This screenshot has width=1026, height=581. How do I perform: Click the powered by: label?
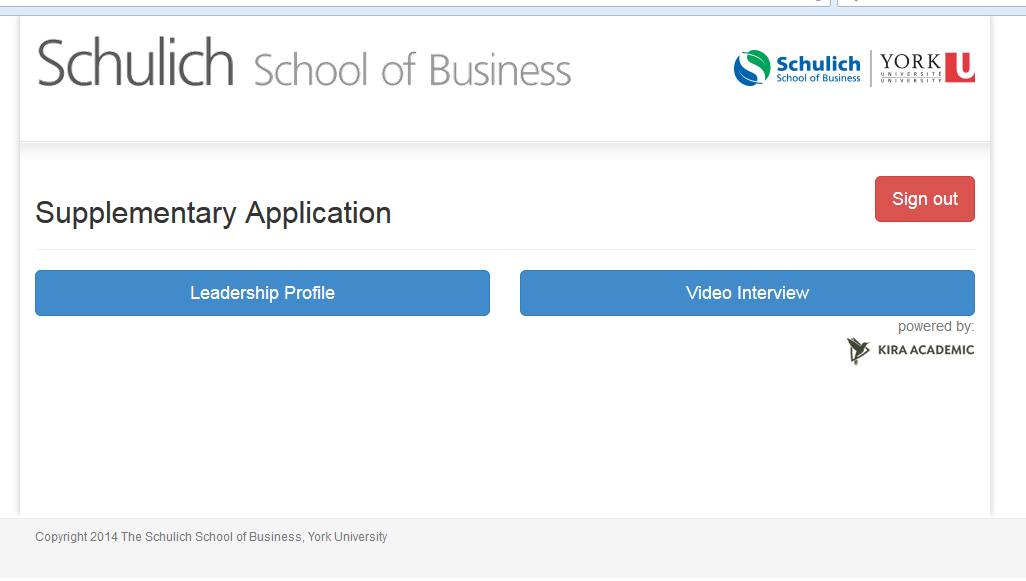[936, 326]
